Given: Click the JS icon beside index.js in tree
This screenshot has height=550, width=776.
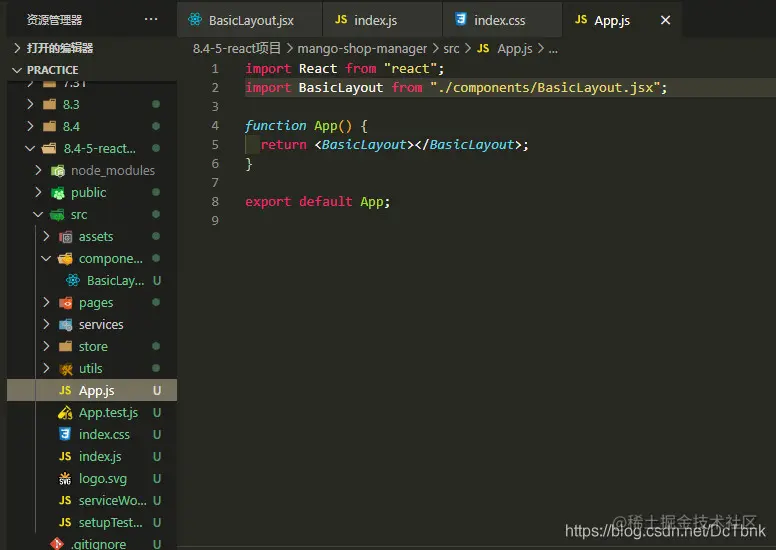Looking at the screenshot, I should pyautogui.click(x=65, y=456).
